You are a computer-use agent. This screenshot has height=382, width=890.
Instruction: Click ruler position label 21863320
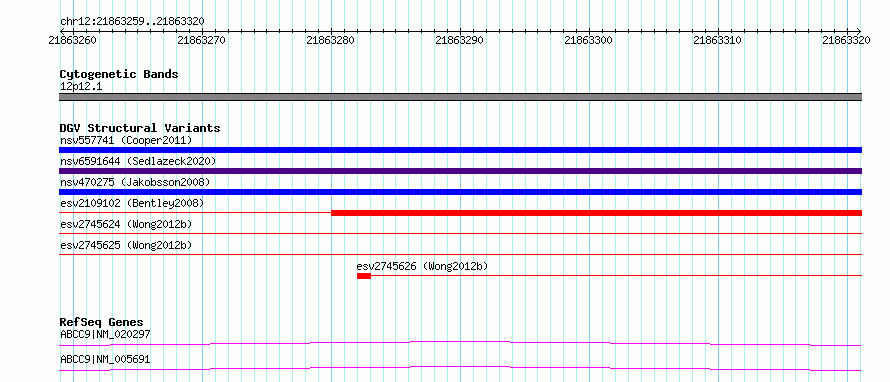pos(846,40)
